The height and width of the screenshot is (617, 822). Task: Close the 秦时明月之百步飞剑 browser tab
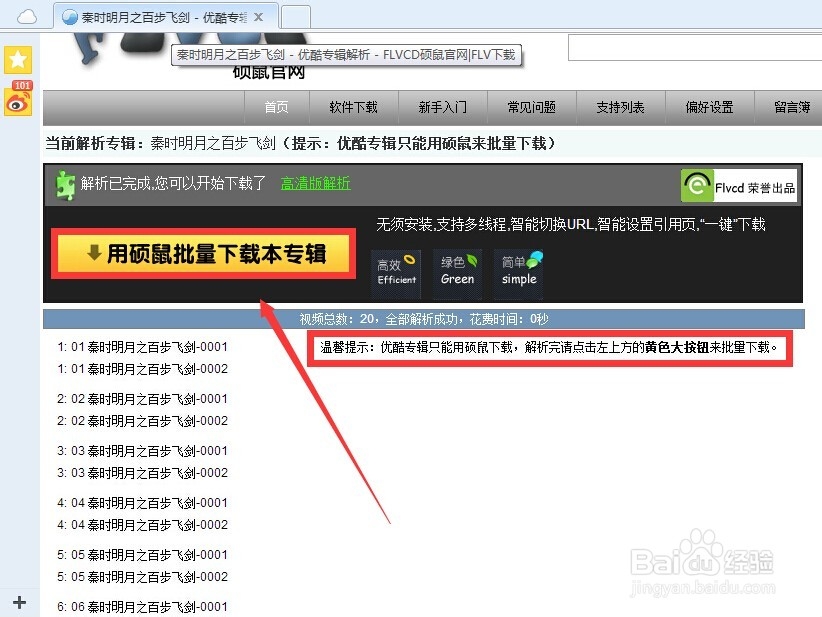pyautogui.click(x=258, y=17)
